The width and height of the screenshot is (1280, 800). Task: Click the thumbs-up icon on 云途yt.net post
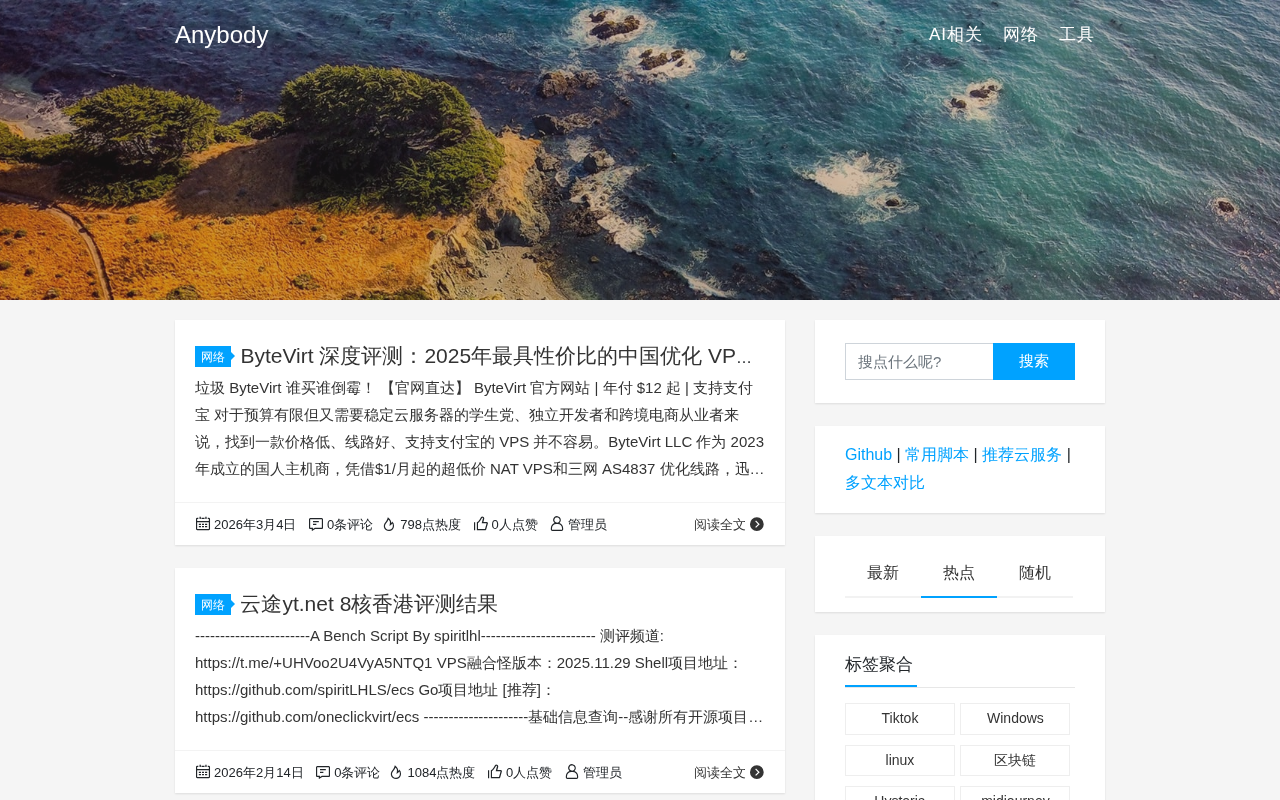pos(495,771)
